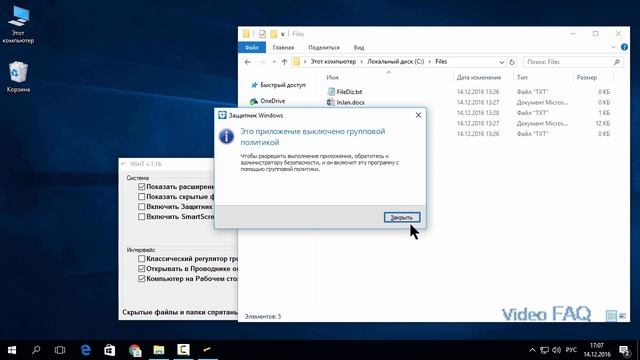Screen dimensions: 640x360
Task: Sort by Размер column header
Action: click(x=587, y=77)
